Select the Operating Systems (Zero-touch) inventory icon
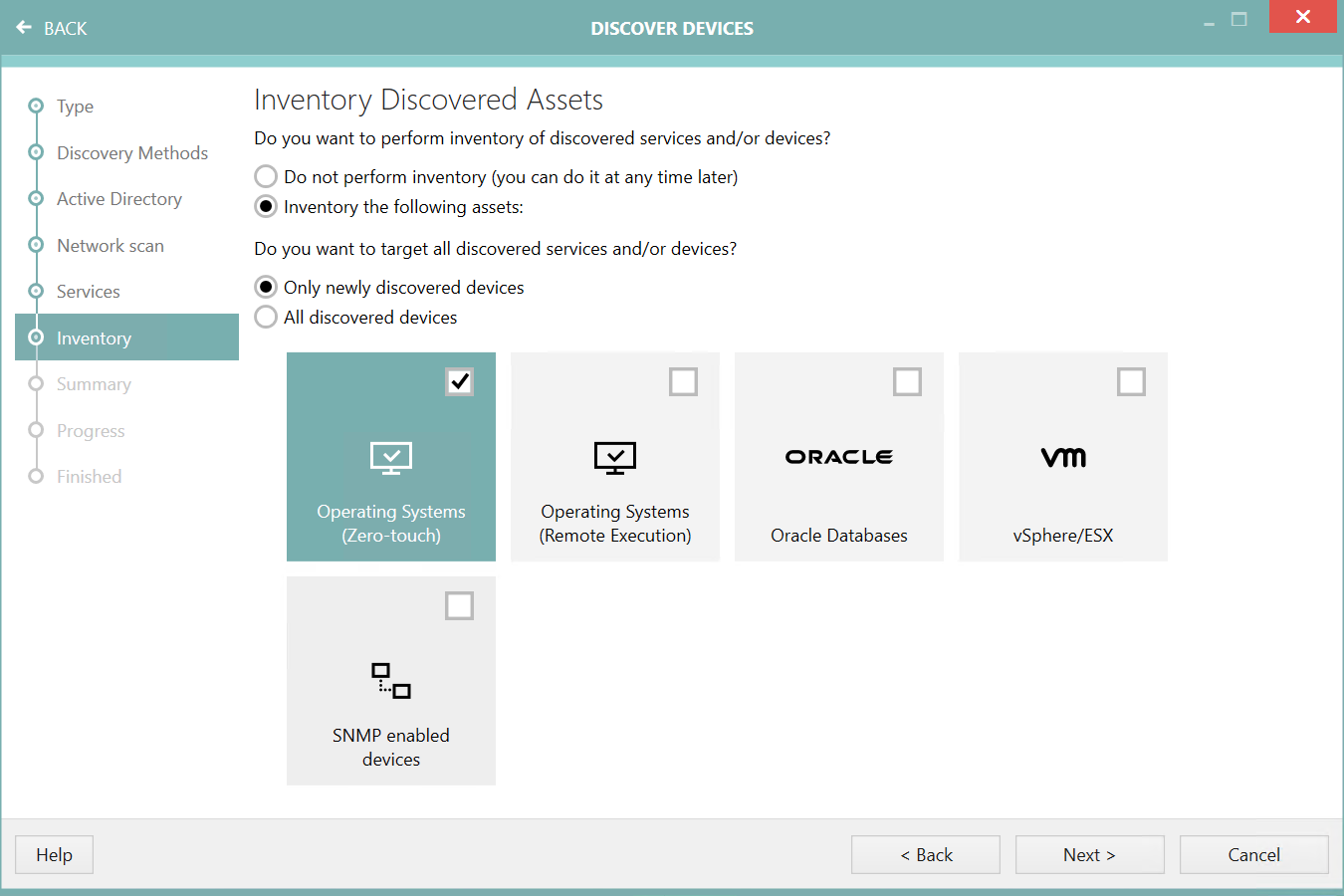Image resolution: width=1344 pixels, height=896 pixels. [x=390, y=457]
